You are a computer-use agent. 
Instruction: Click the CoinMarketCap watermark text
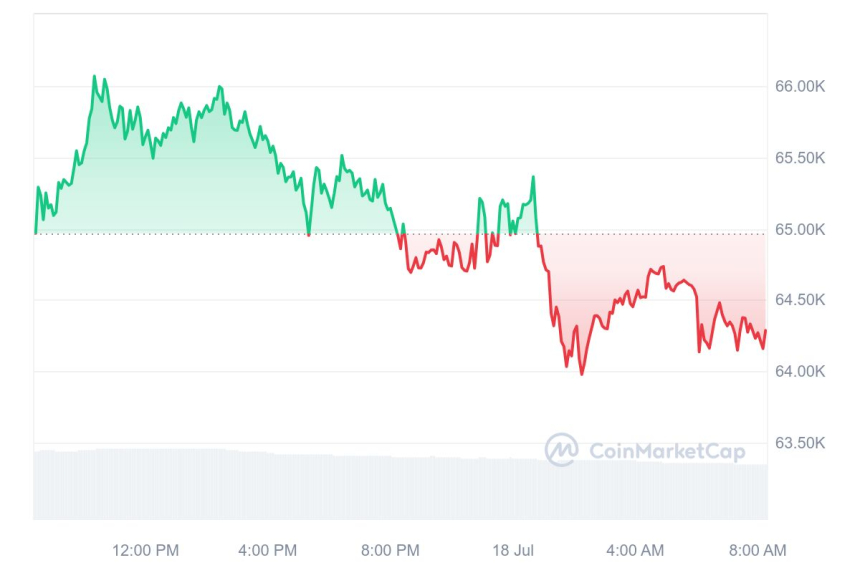click(x=667, y=451)
